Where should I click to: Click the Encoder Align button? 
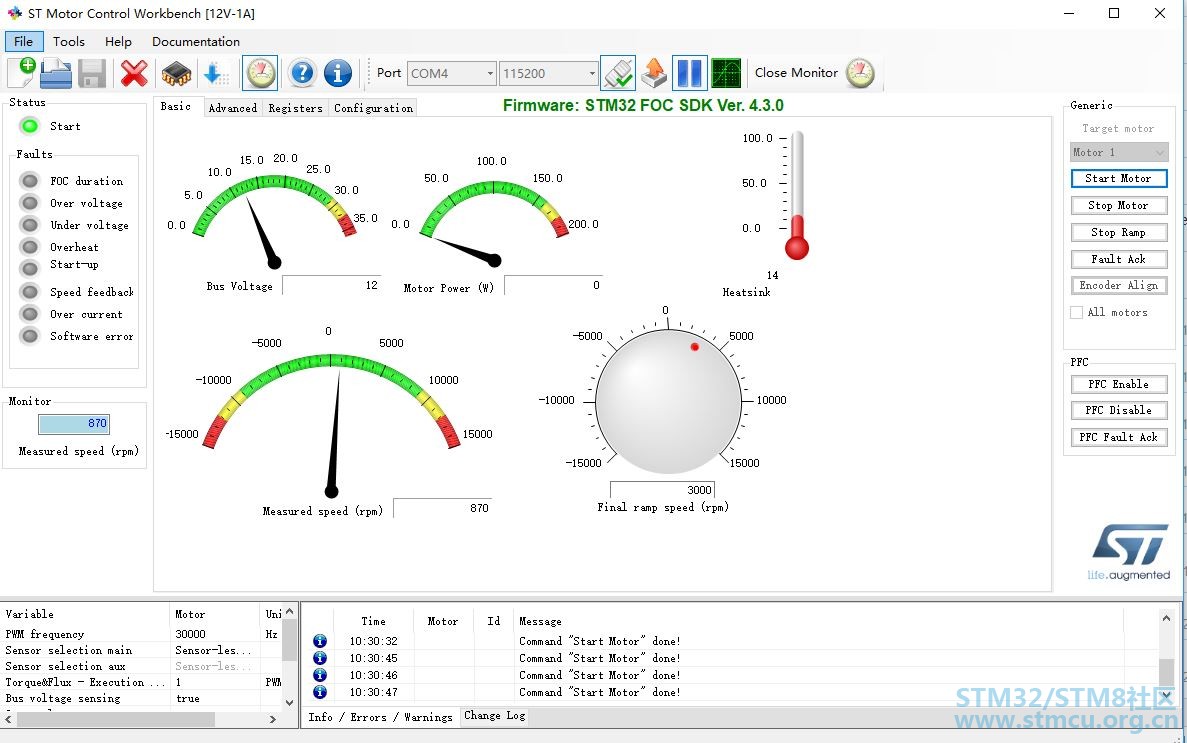pos(1119,286)
